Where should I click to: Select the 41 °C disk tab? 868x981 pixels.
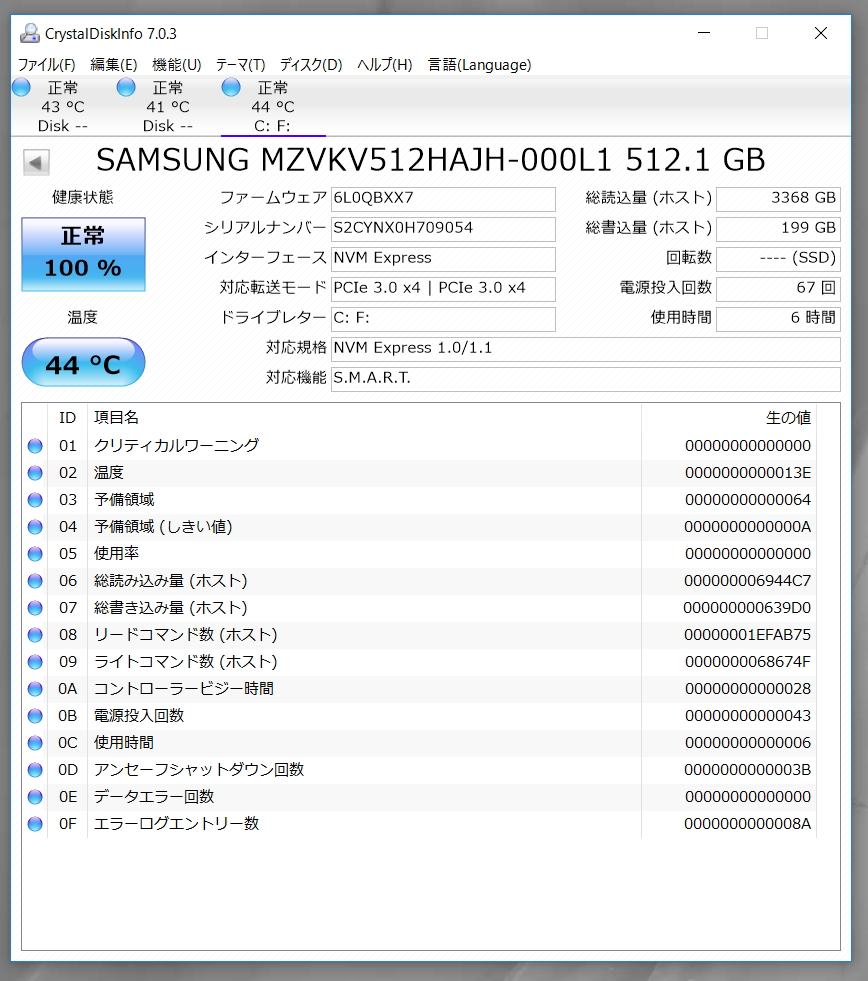point(168,106)
